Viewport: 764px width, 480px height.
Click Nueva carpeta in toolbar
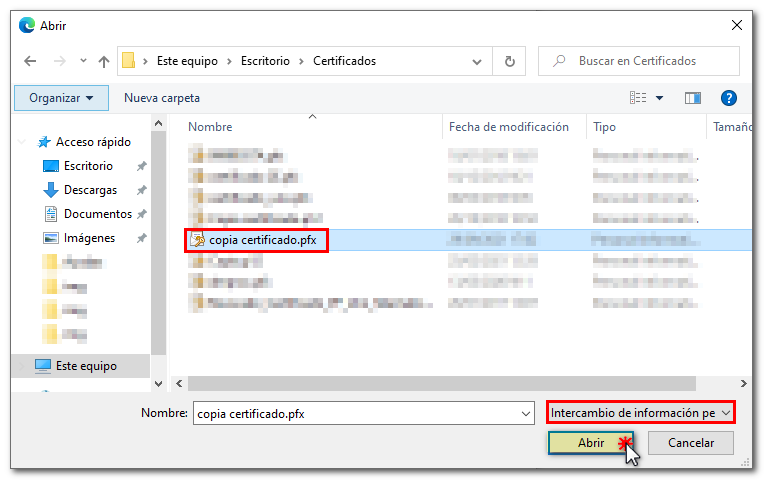[x=161, y=98]
